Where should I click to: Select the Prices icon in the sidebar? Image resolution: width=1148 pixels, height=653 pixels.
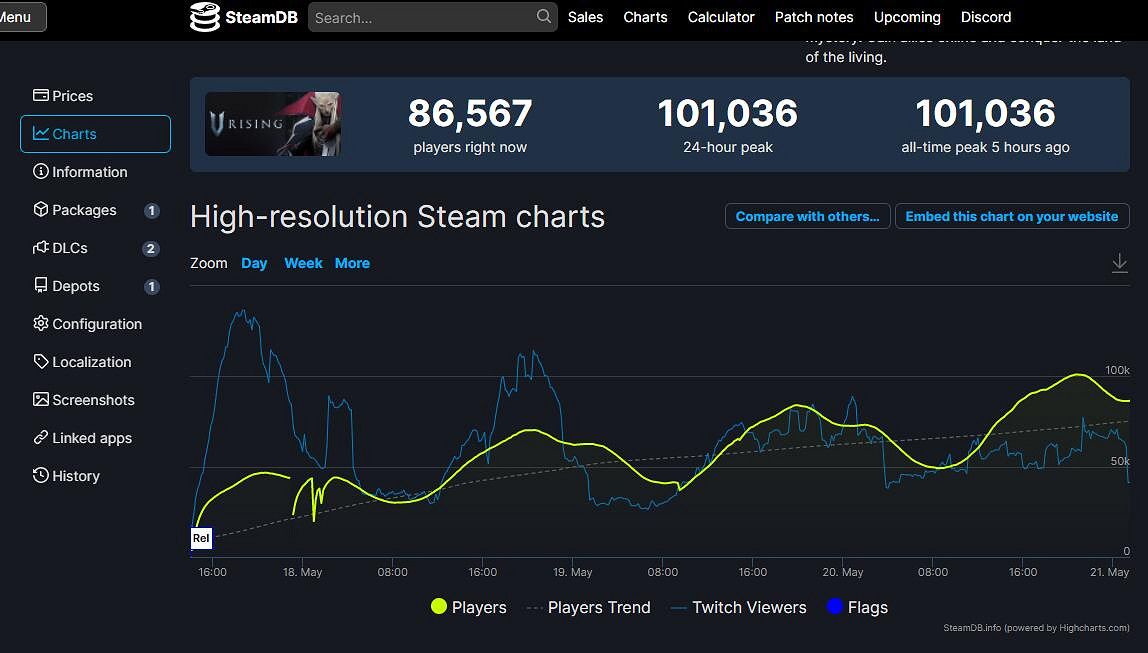[x=41, y=95]
